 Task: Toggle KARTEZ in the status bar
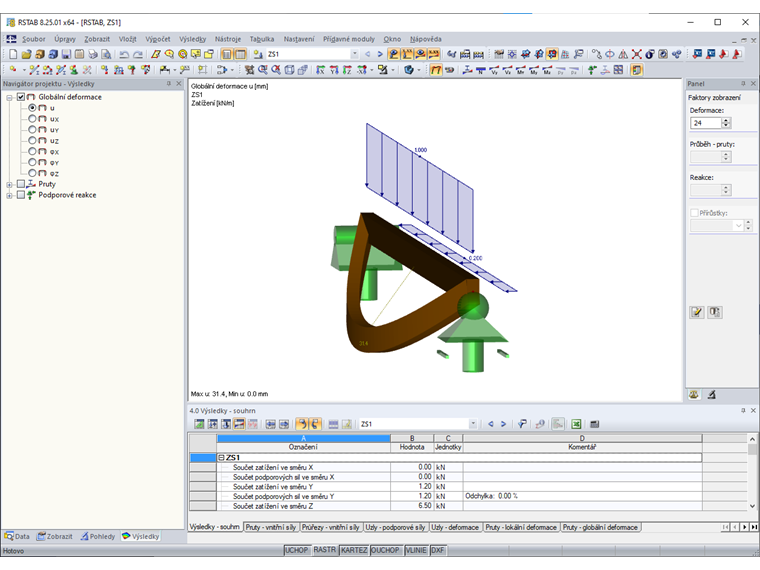click(x=354, y=551)
